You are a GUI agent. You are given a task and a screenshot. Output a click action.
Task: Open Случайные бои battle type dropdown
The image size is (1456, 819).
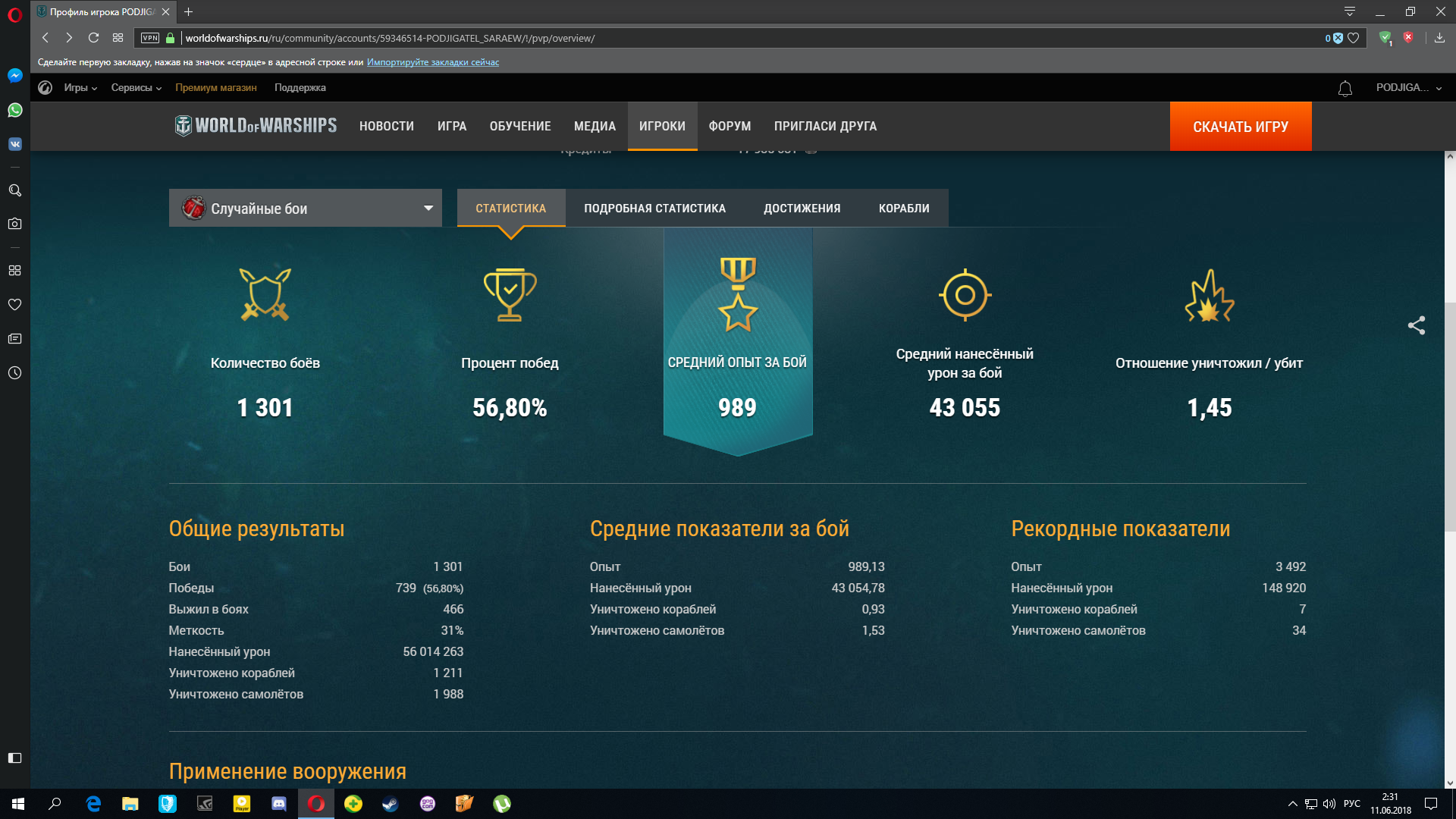(306, 208)
